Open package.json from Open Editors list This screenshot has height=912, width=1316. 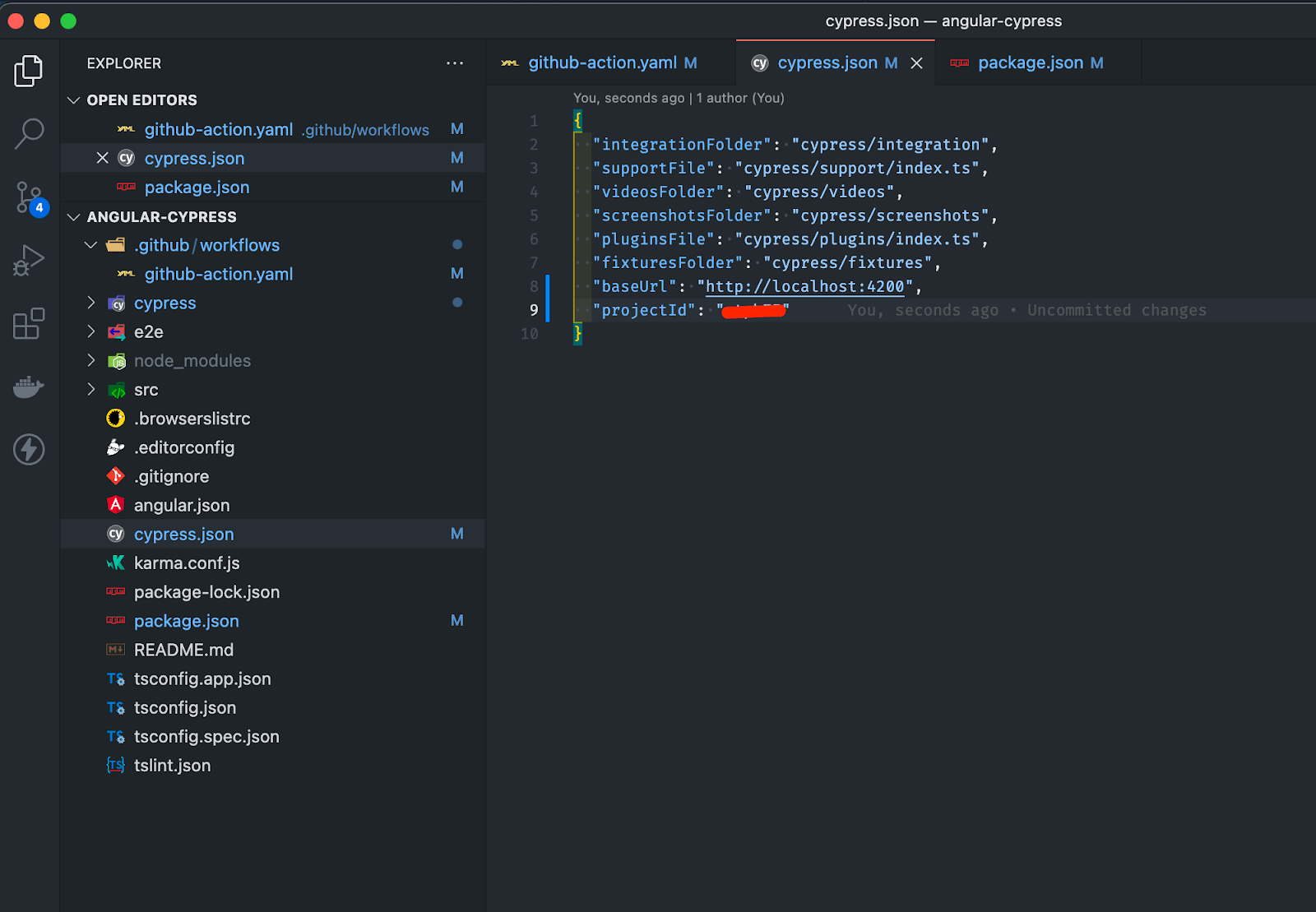pyautogui.click(x=272, y=187)
